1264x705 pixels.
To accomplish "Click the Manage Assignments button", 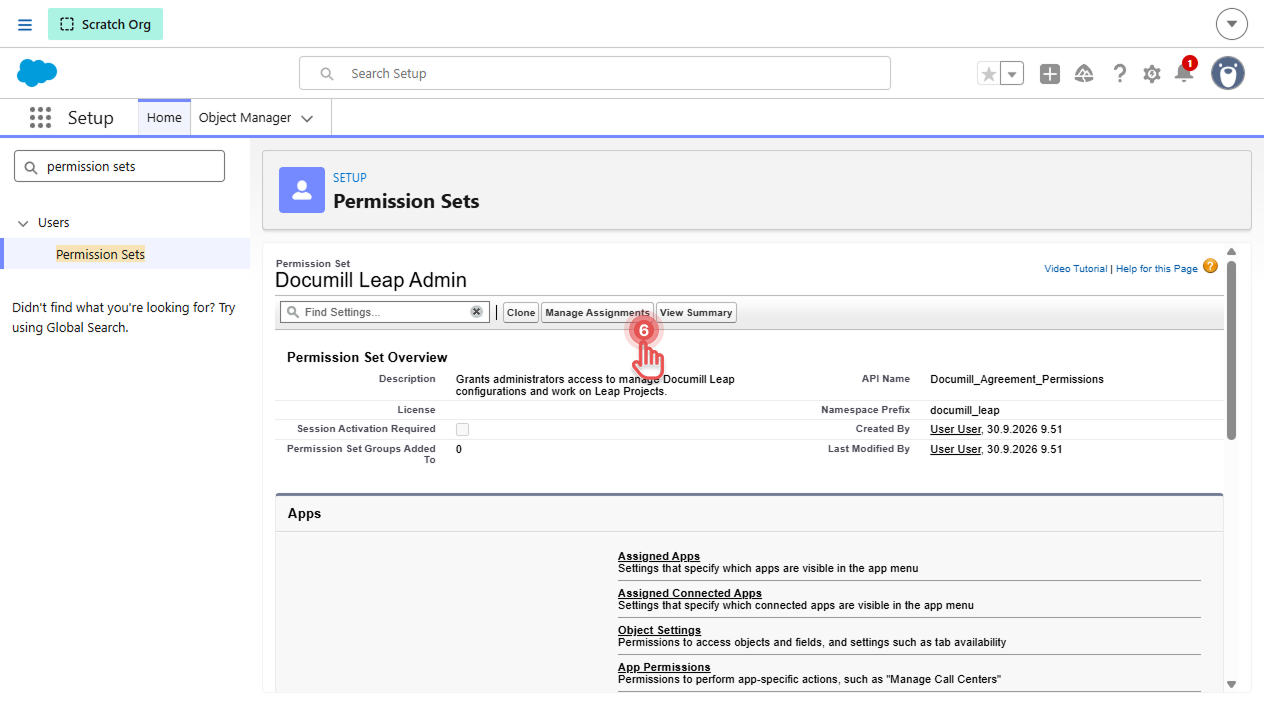I will tap(597, 313).
